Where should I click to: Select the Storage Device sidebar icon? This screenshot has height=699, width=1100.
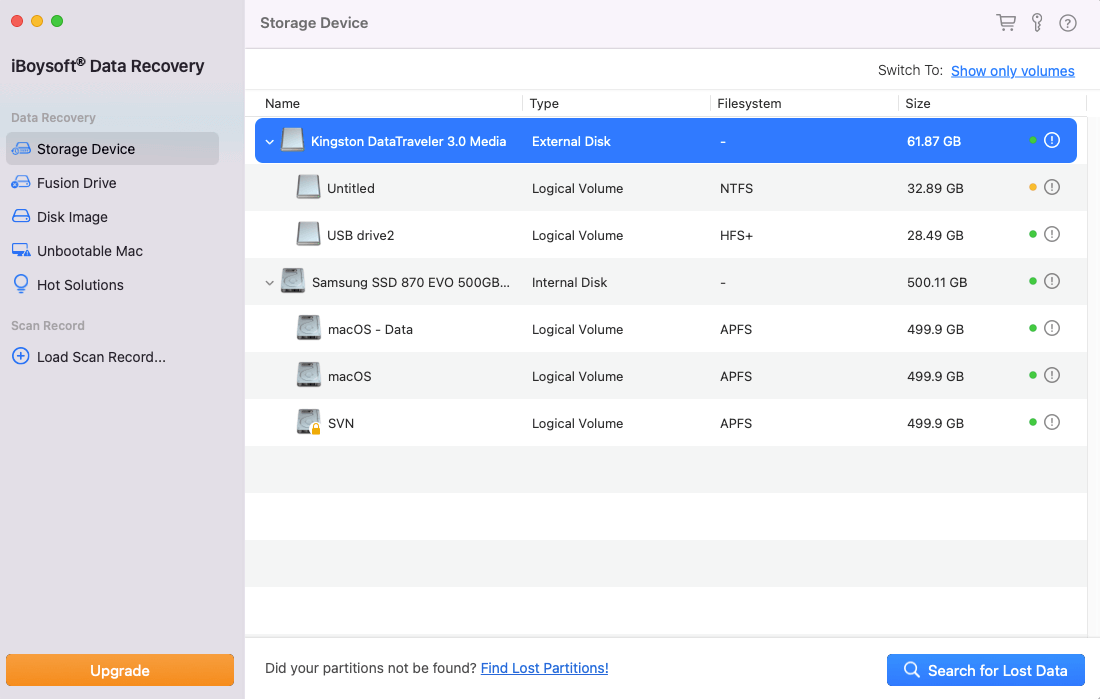[x=21, y=148]
